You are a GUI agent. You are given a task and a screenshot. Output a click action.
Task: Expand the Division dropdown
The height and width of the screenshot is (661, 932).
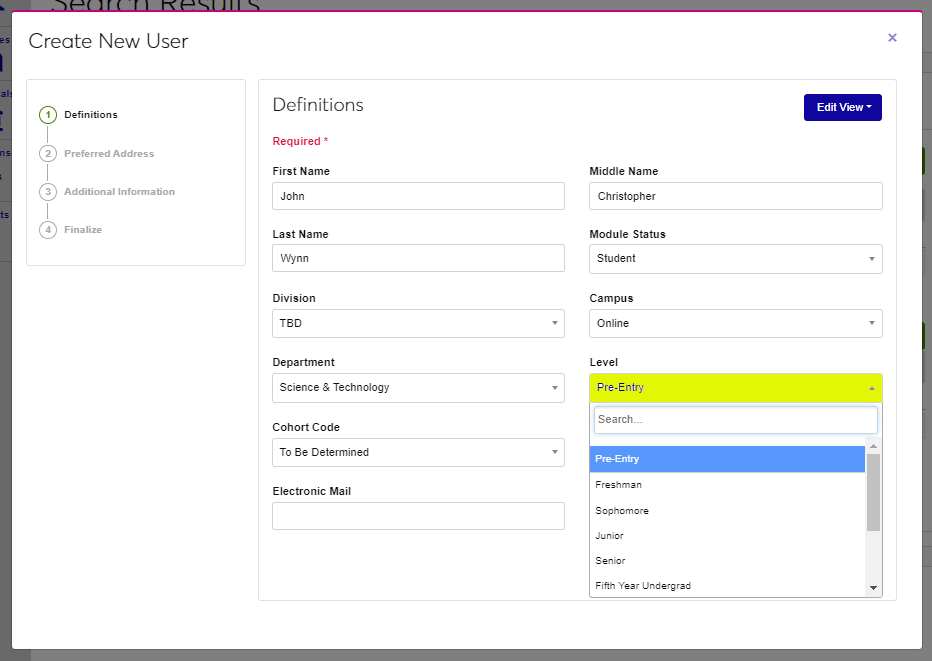click(418, 324)
